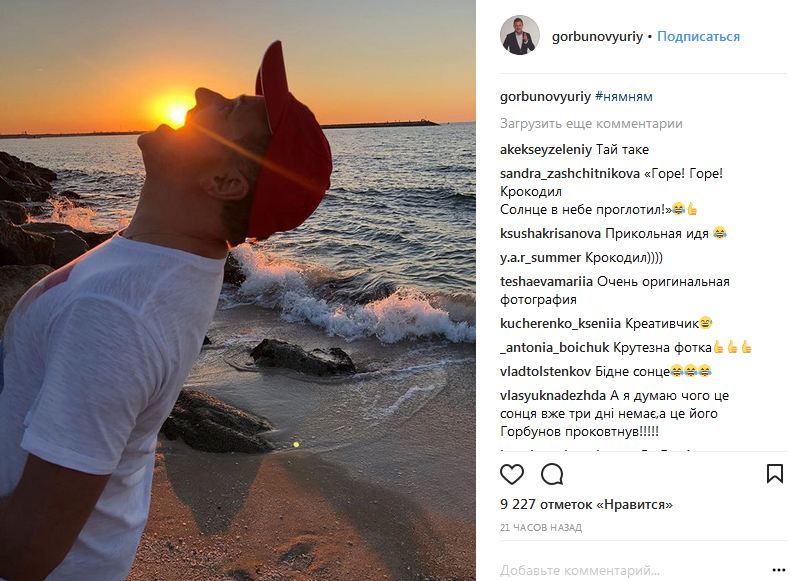Image resolution: width=791 pixels, height=581 pixels.
Task: Open kucherenko_kseniia commenter profile
Action: (560, 323)
